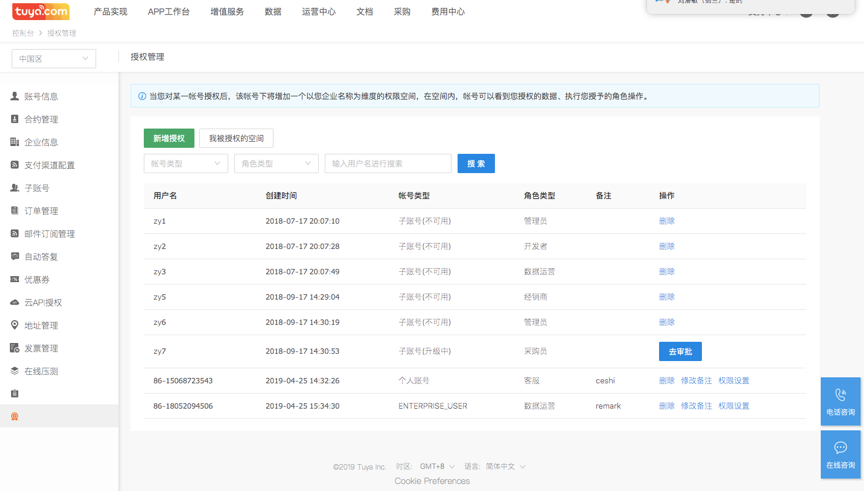Click 删除 for zy3 row

point(667,272)
